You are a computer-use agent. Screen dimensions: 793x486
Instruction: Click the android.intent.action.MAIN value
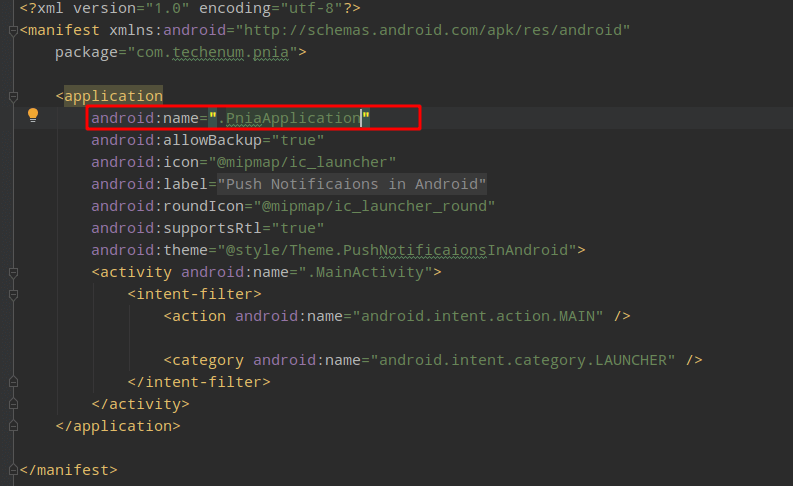(478, 316)
